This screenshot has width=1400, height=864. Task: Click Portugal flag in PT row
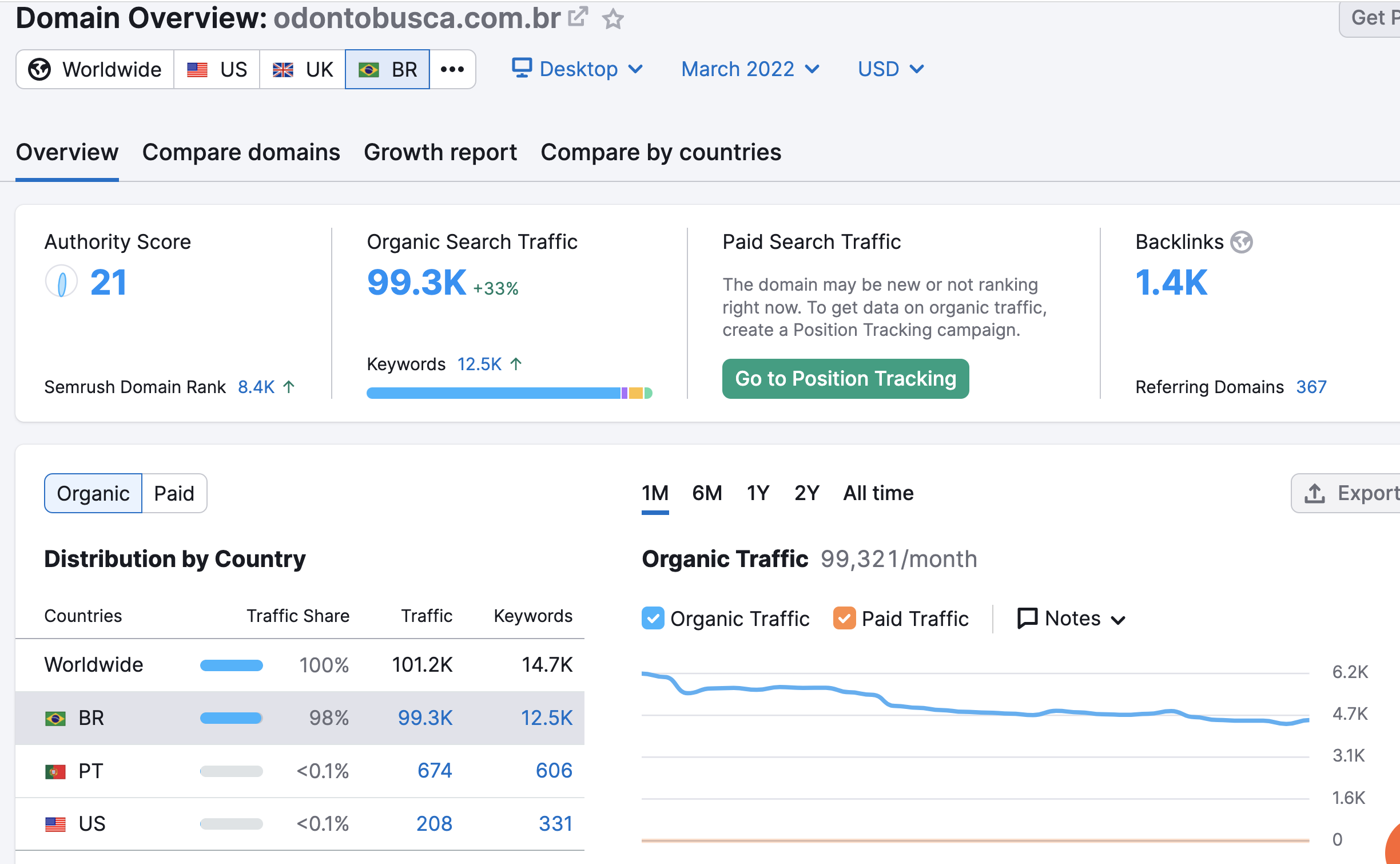pyautogui.click(x=55, y=772)
